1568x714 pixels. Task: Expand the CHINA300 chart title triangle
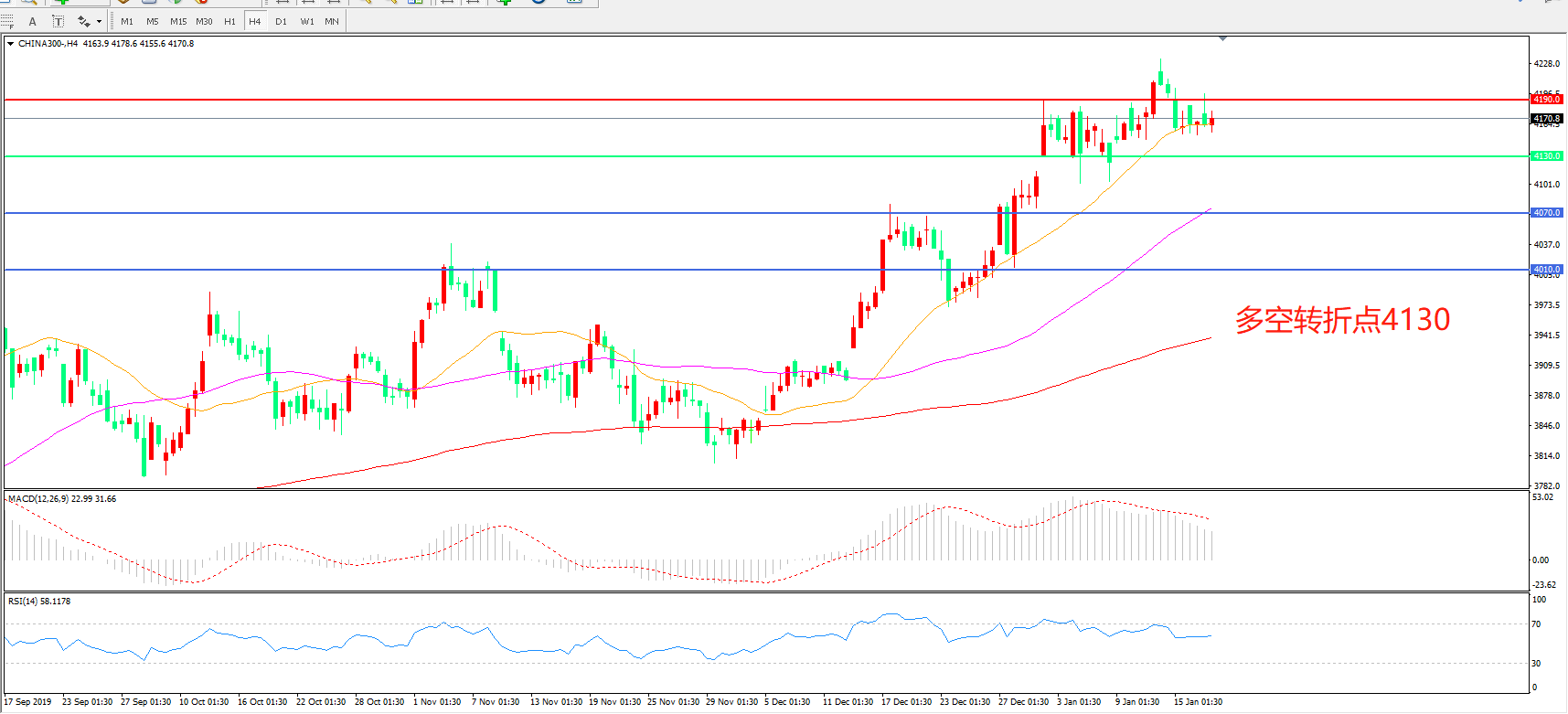[x=10, y=44]
